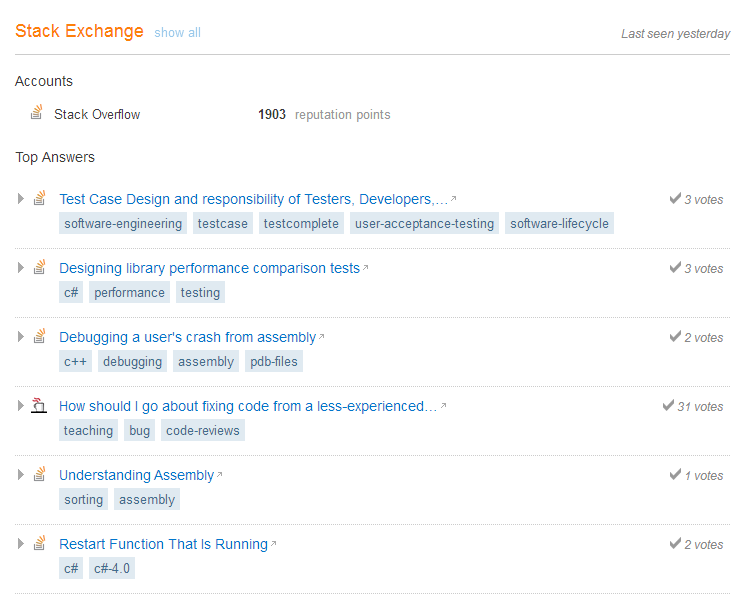Screen dimensions: 749x594
Task: Select the sorting tag
Action: point(84,499)
